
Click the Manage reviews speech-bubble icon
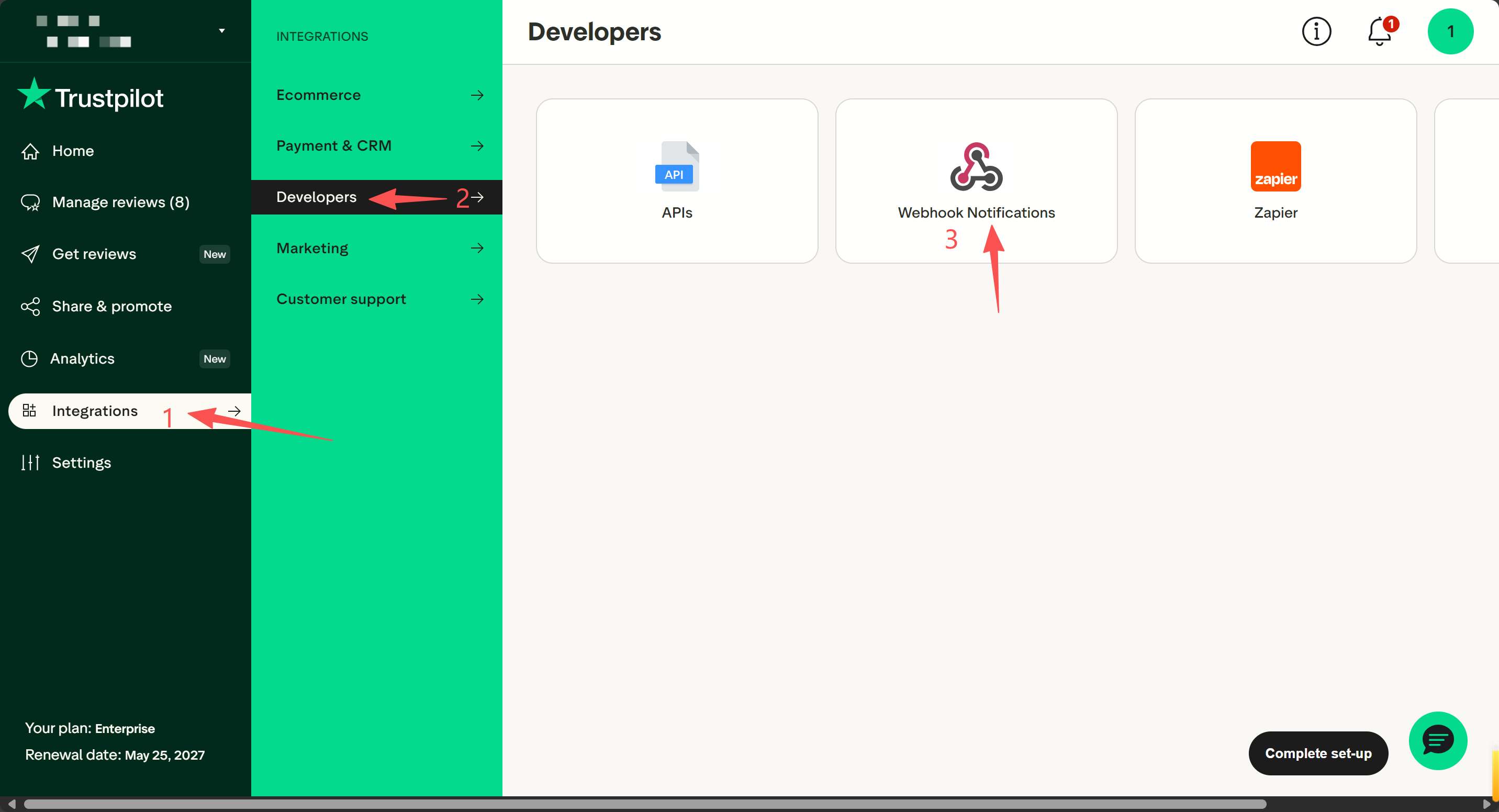click(30, 202)
